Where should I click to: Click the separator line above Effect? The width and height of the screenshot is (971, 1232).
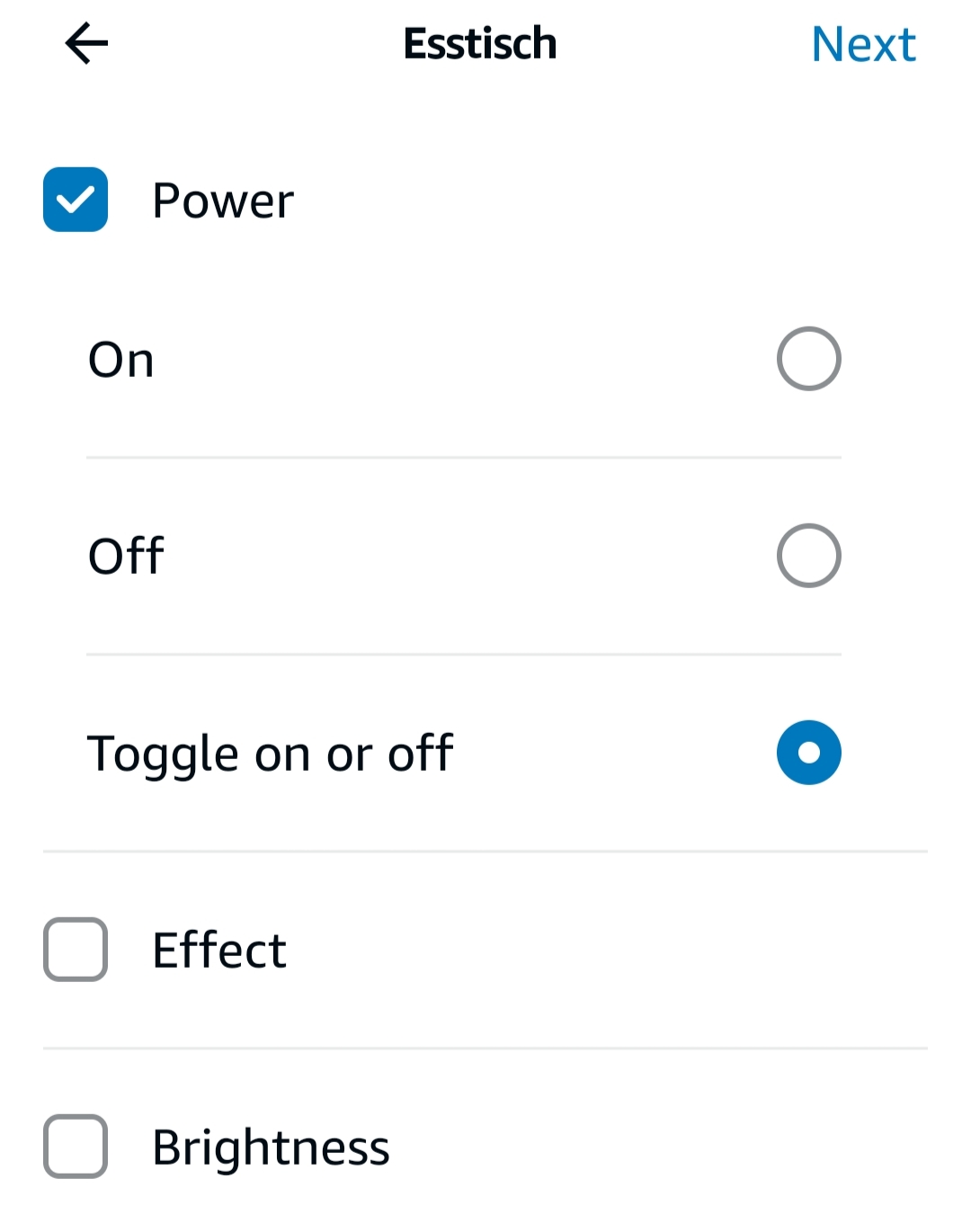[485, 851]
